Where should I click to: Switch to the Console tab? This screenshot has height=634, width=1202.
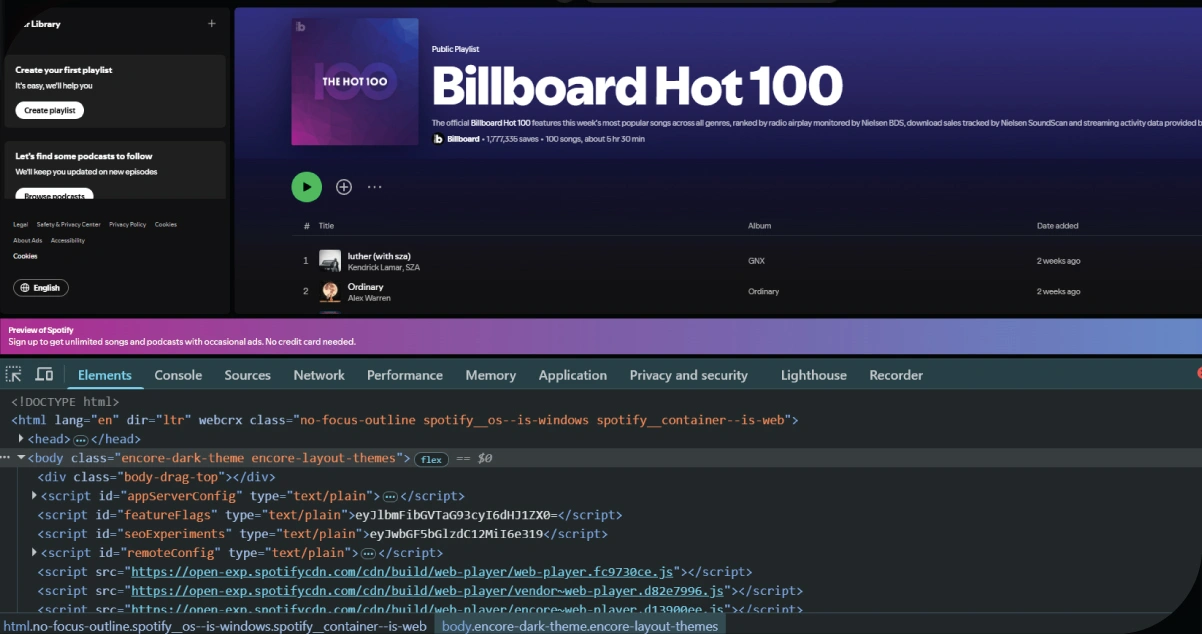click(178, 374)
